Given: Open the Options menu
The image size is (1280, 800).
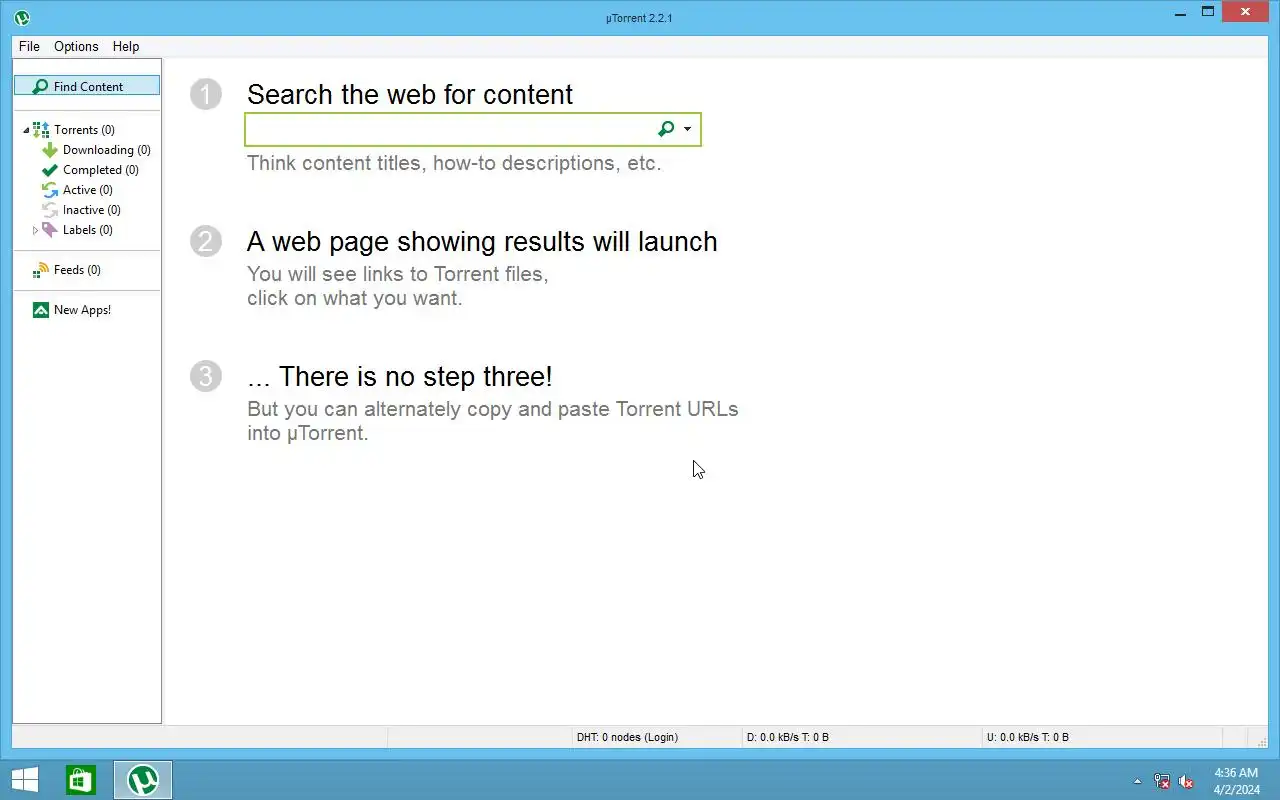Looking at the screenshot, I should pyautogui.click(x=76, y=46).
